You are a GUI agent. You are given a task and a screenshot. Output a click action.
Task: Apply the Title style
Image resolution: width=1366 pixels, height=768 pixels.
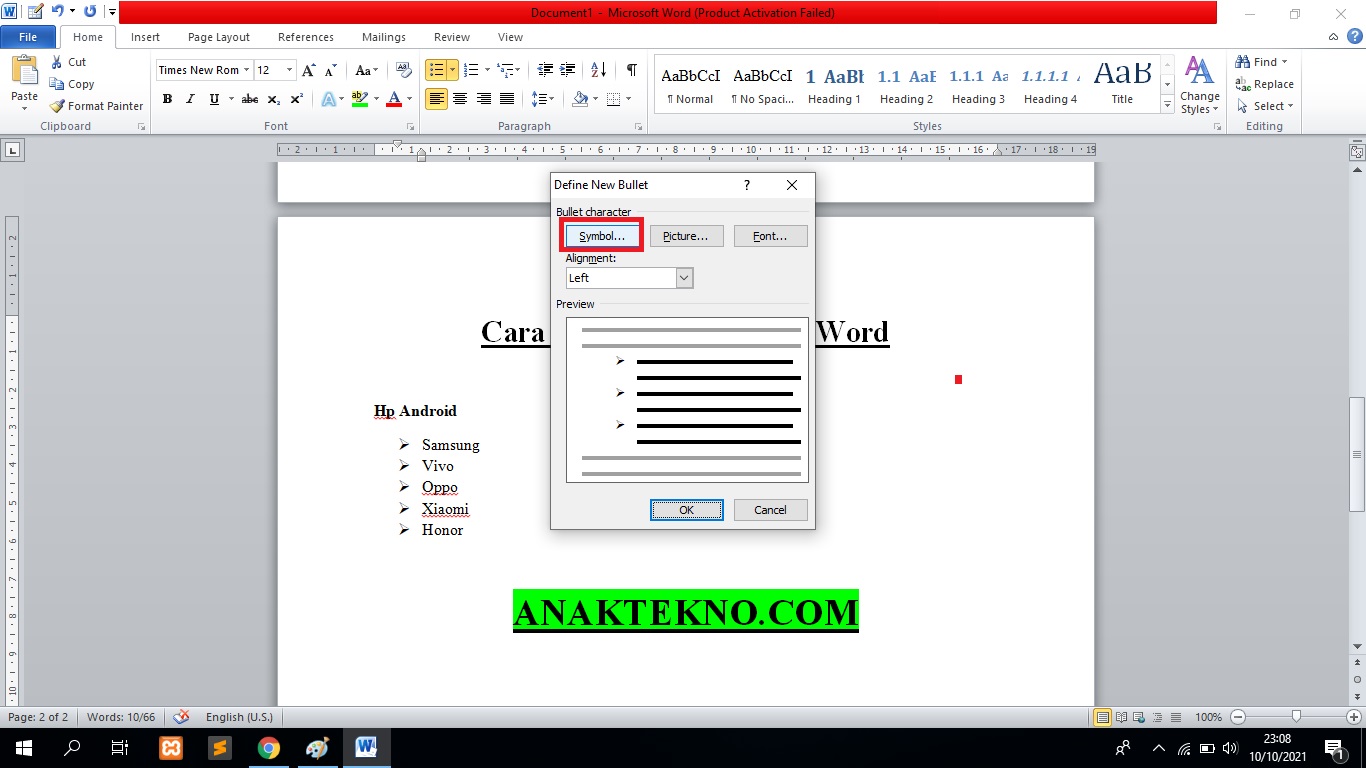point(1122,85)
